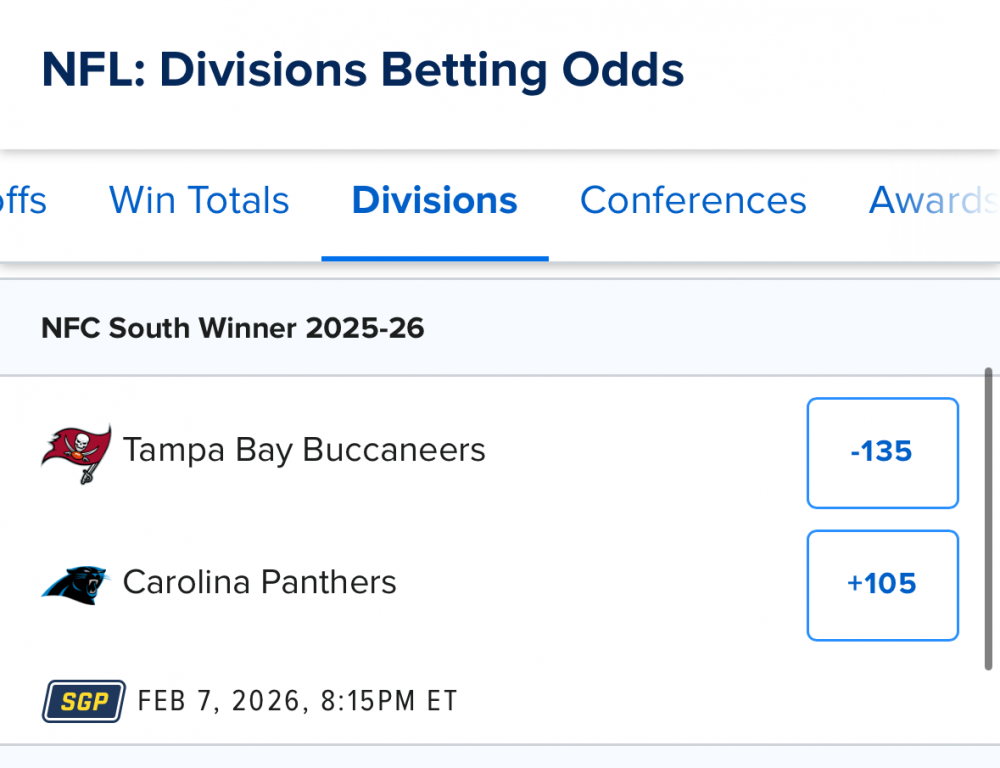Open the Conferences tab
This screenshot has height=768, width=1000.
693,201
